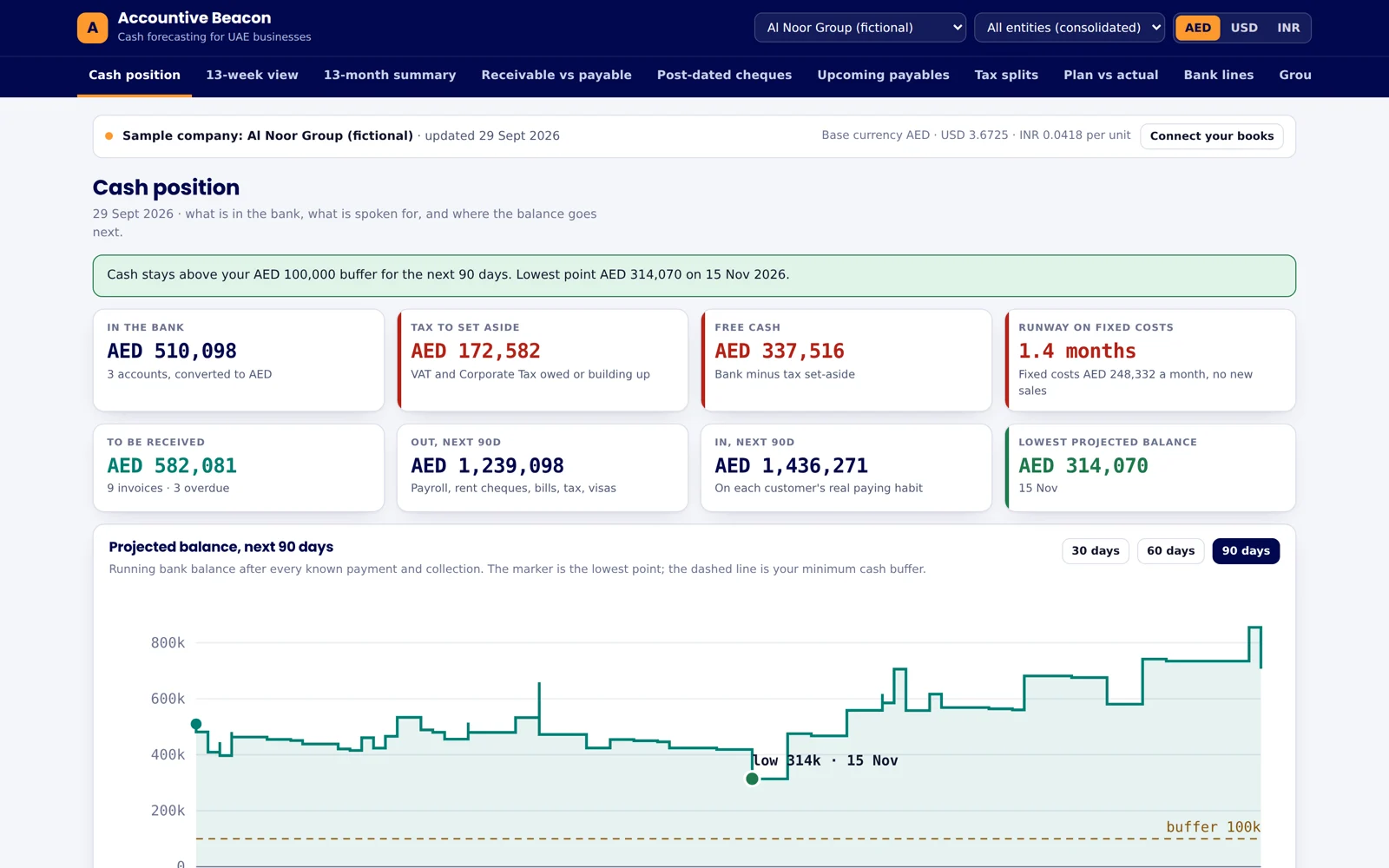Click the 600k axis label

[x=168, y=699]
